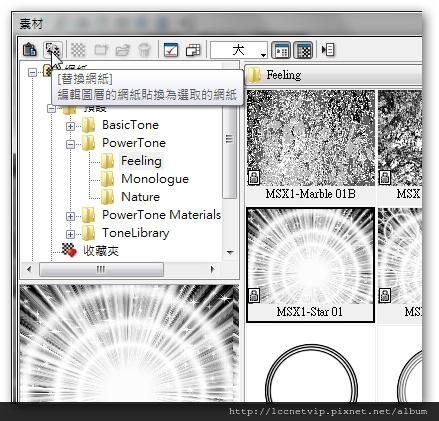The image size is (439, 421).
Task: Click the grayed new folder icon
Action: click(101, 50)
